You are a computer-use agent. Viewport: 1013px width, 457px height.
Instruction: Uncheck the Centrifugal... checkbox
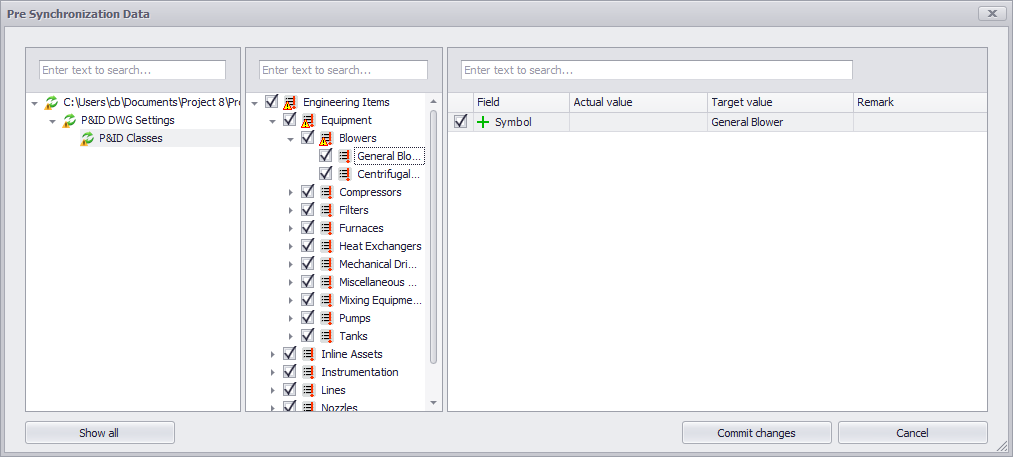[326, 174]
